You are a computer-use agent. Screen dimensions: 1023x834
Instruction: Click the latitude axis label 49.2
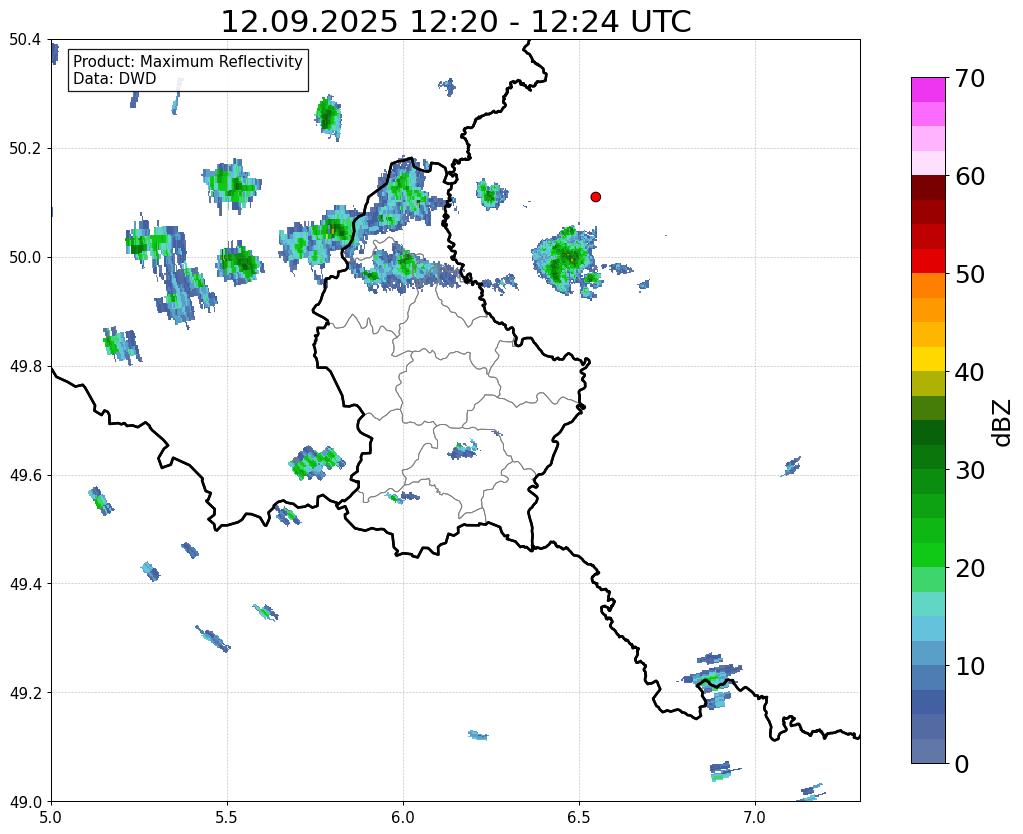(x=25, y=692)
